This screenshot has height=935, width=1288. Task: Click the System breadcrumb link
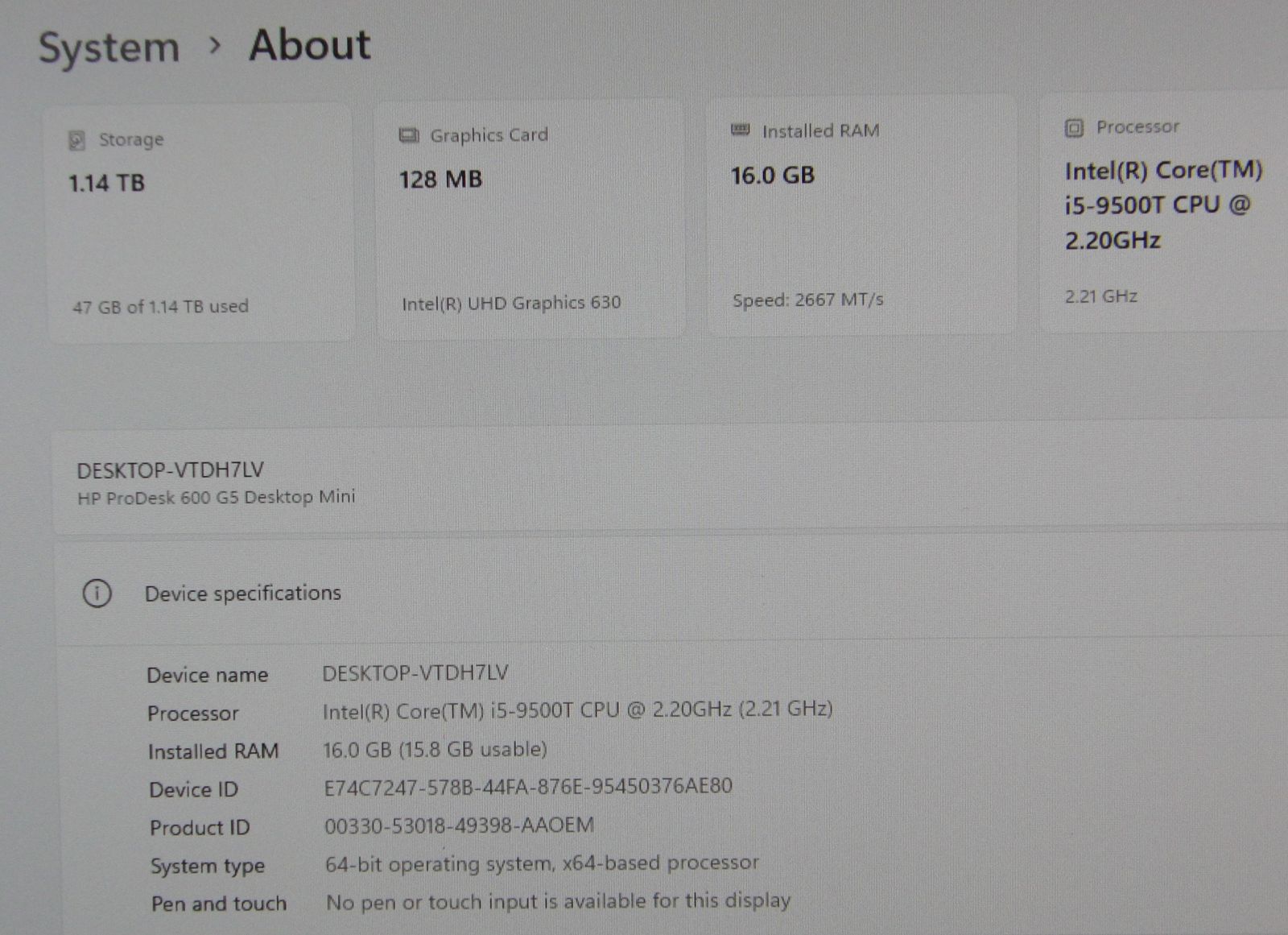pos(109,48)
